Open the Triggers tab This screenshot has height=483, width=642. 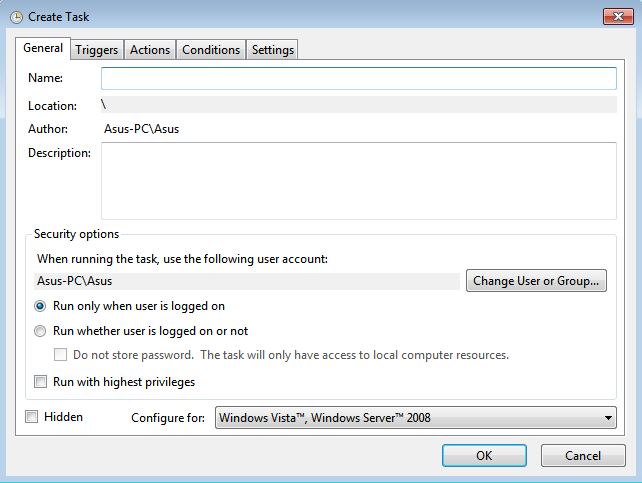[97, 50]
